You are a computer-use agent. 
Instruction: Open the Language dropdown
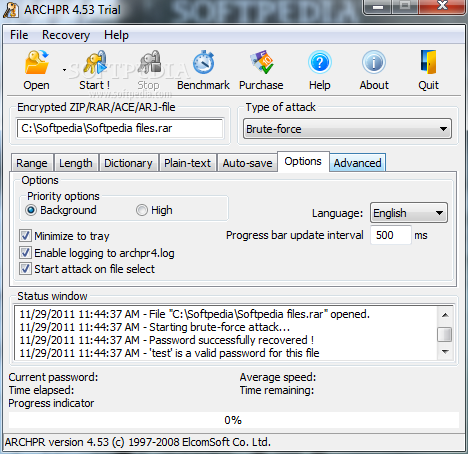tap(409, 213)
